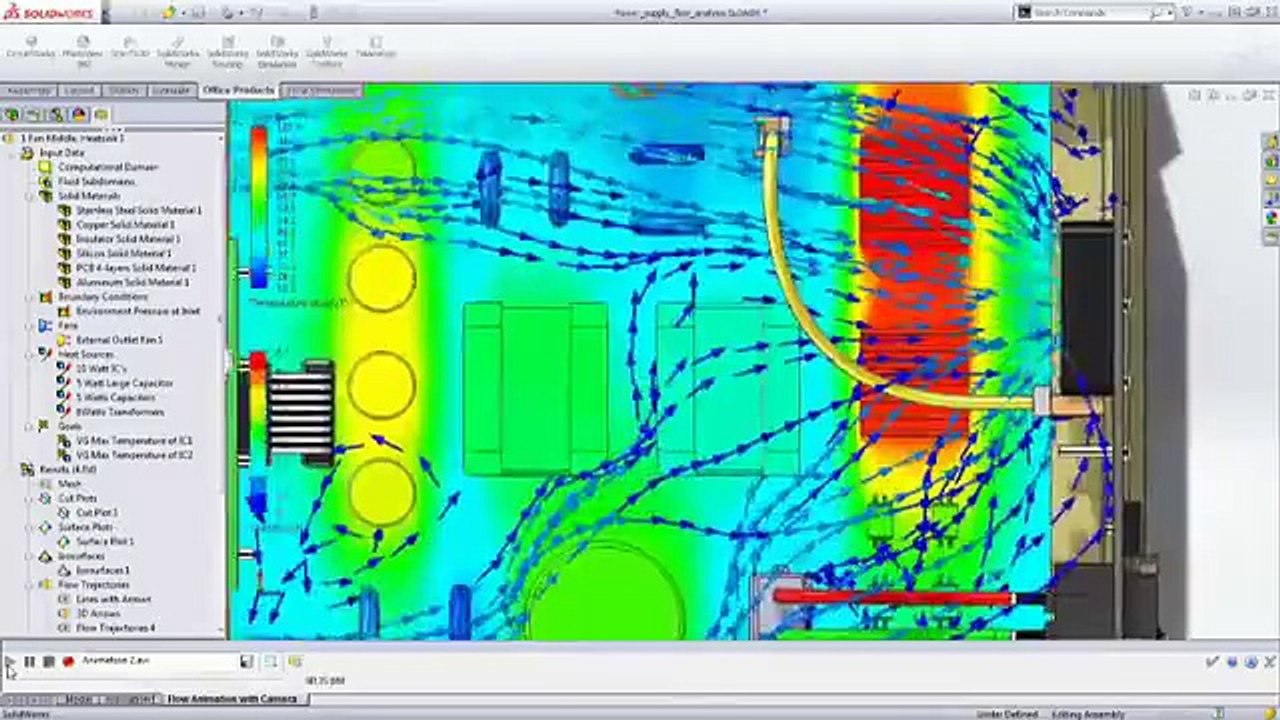Select Insulator Solid Material 1
Viewport: 1280px width, 720px height.
[x=128, y=239]
